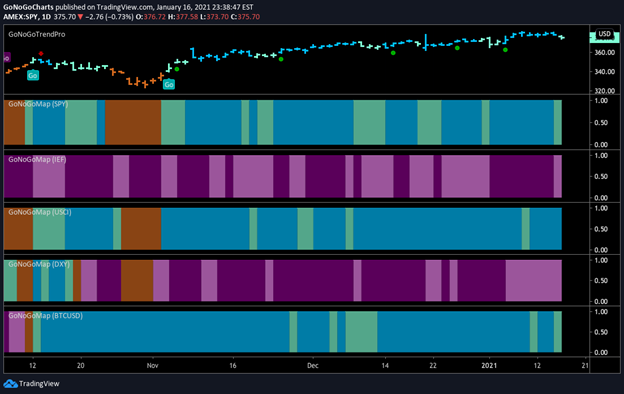Click the 0.50 scale label of USCI map
The height and width of the screenshot is (394, 624).
click(601, 229)
